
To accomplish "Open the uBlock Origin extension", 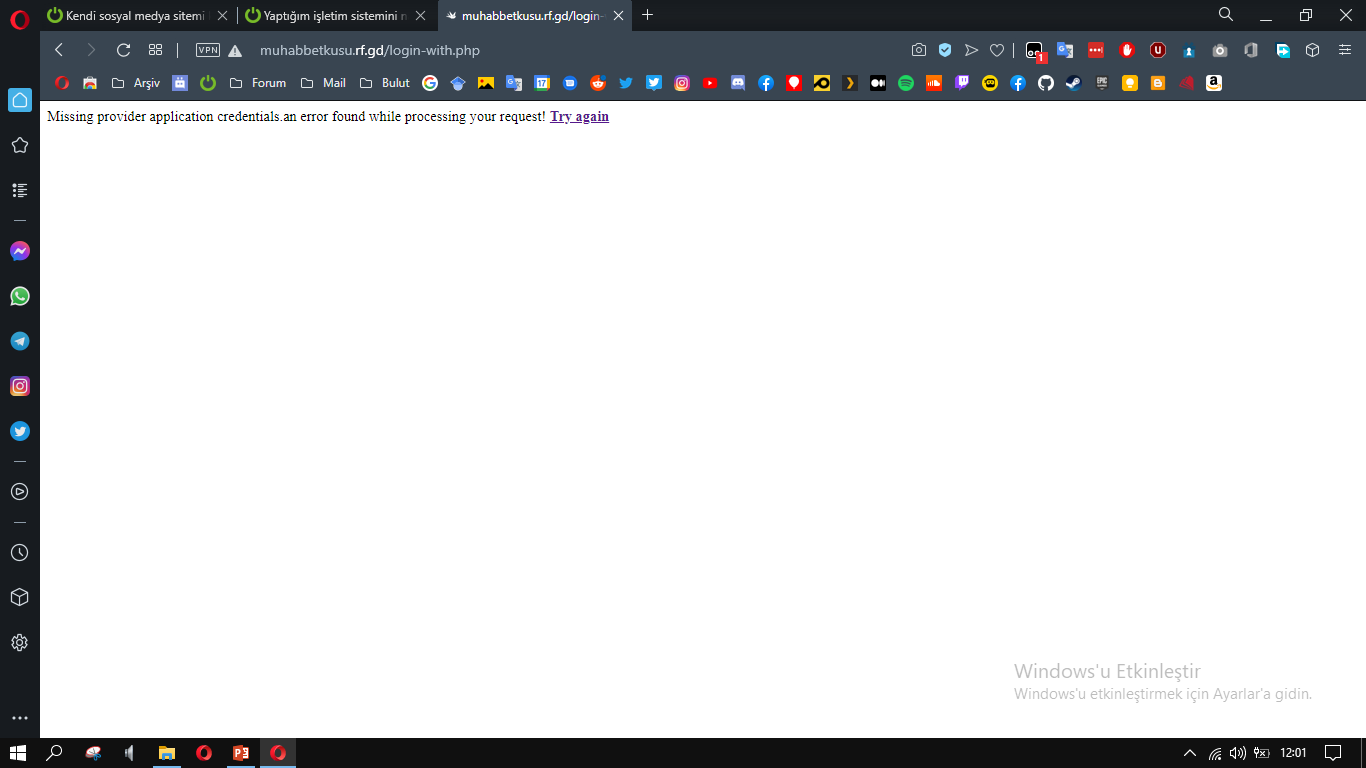I will pos(1158,50).
